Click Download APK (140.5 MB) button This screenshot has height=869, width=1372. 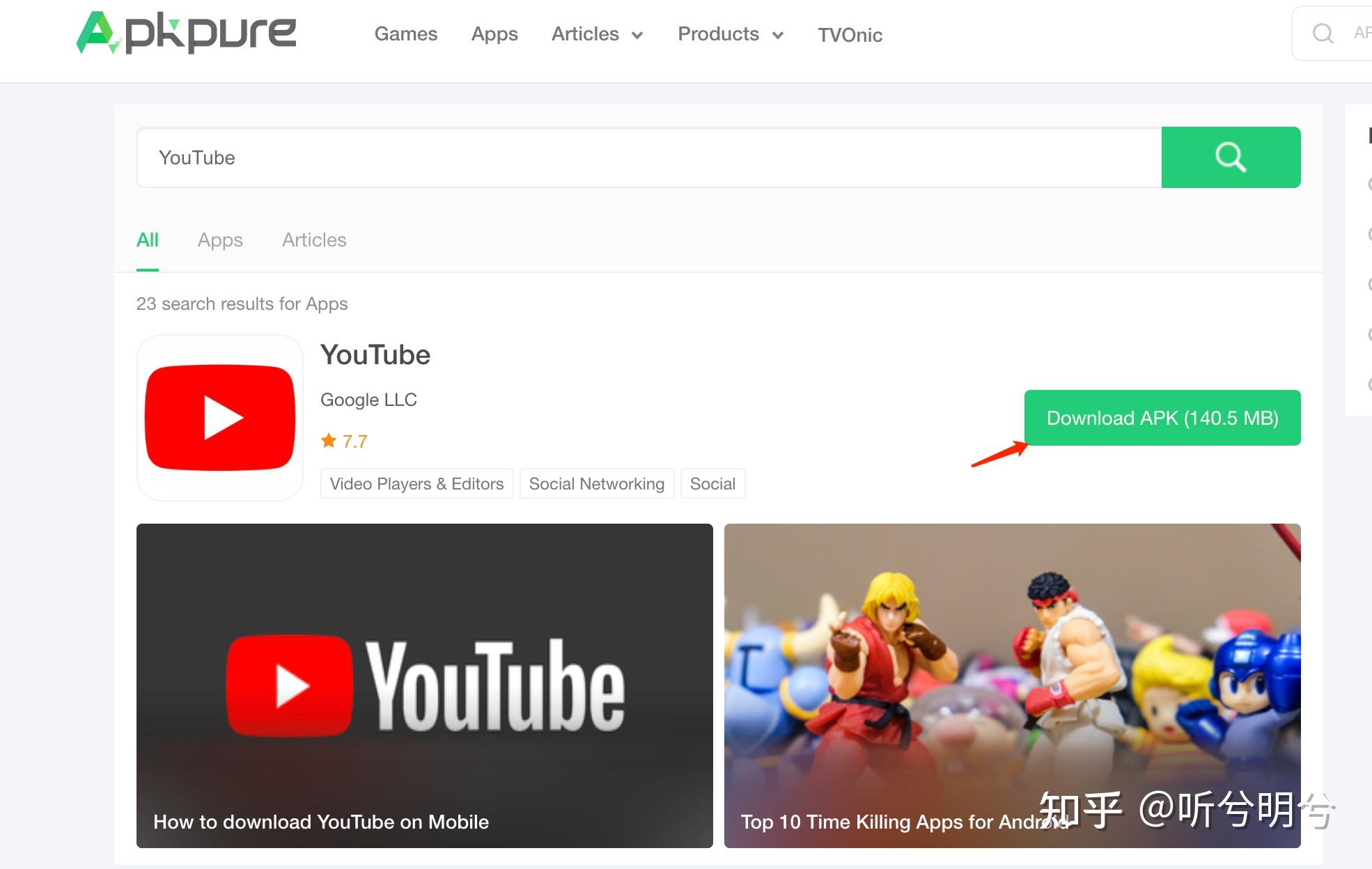(1162, 418)
